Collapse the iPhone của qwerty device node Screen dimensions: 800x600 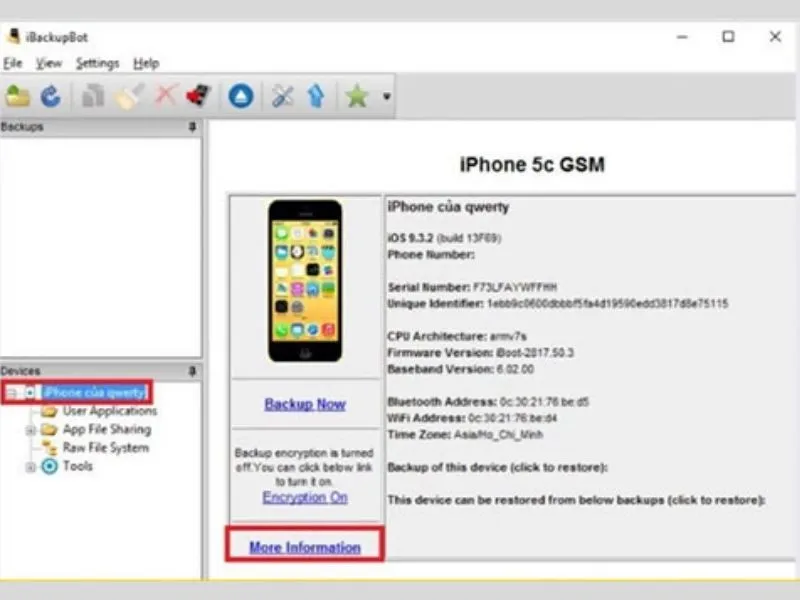click(x=11, y=393)
